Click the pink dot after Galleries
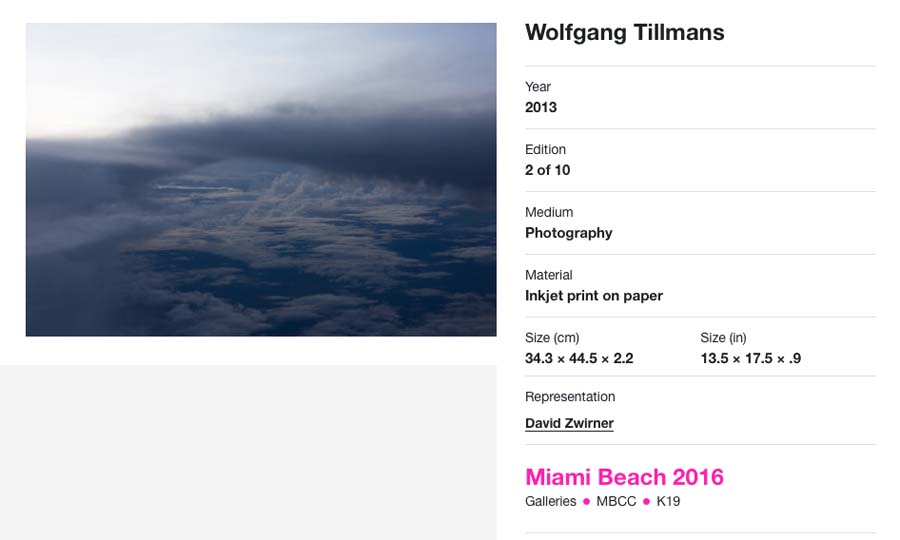 pos(586,502)
